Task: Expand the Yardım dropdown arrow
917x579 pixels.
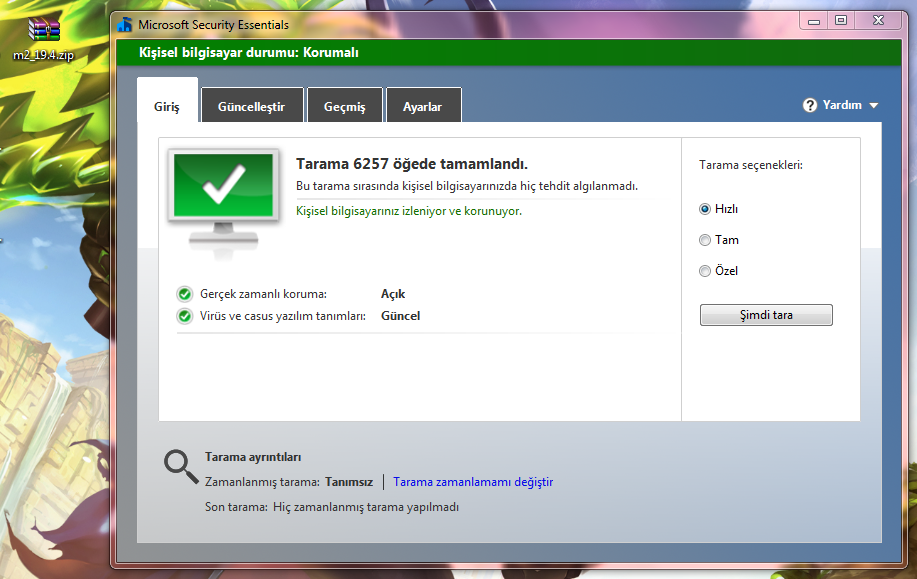Action: point(874,106)
